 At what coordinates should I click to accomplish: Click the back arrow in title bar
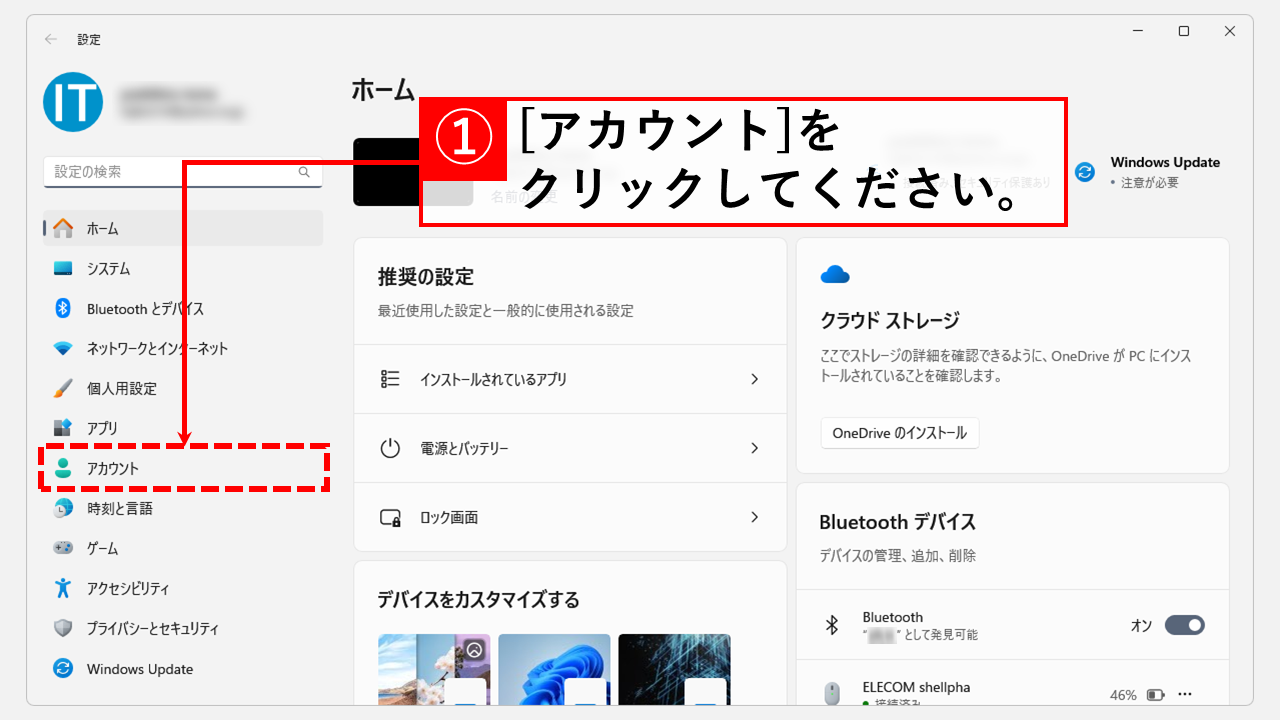tap(51, 39)
